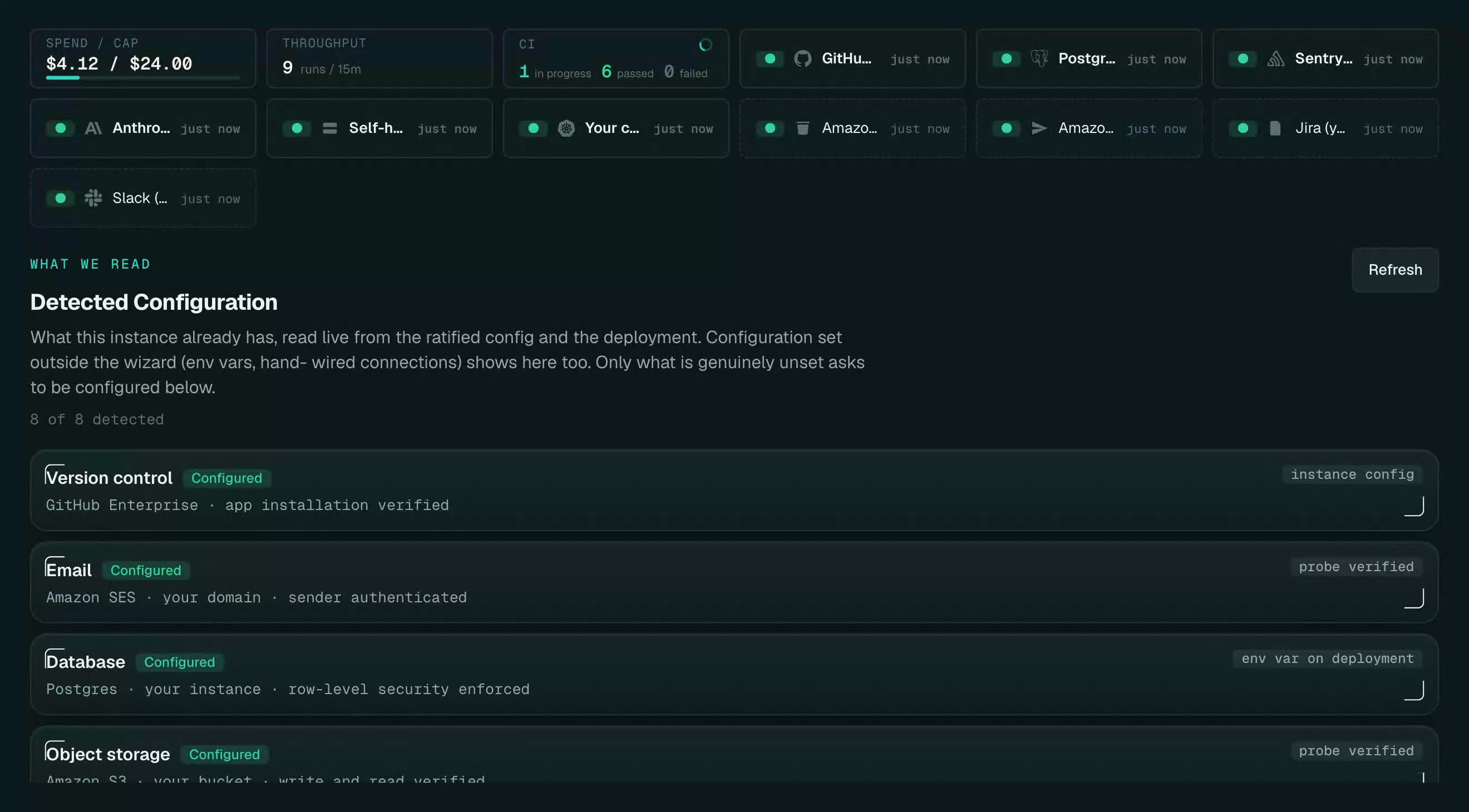Click the spend cap progress bar
This screenshot has height=812, width=1469.
pos(142,77)
